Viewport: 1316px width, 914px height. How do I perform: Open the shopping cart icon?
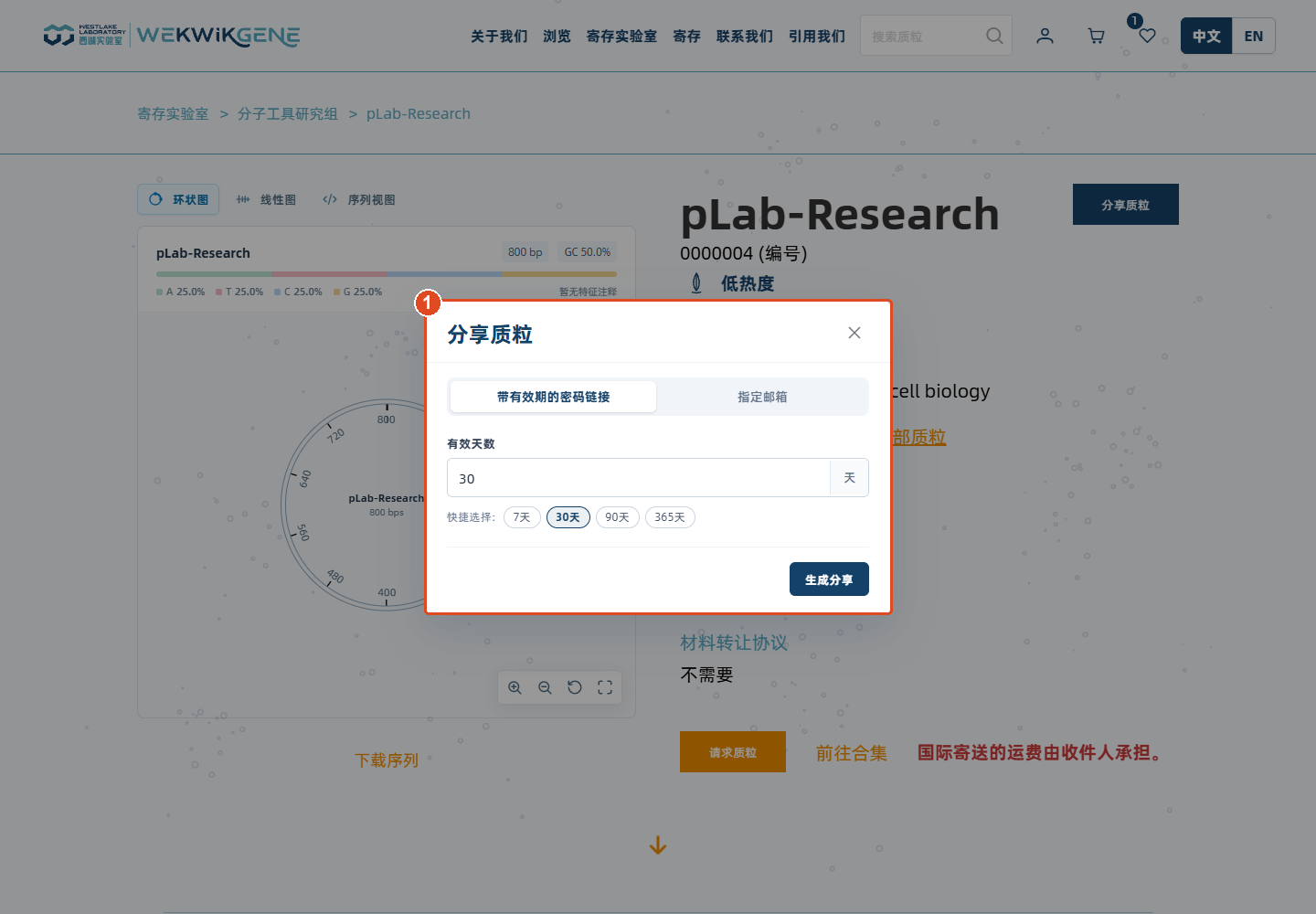click(1096, 36)
